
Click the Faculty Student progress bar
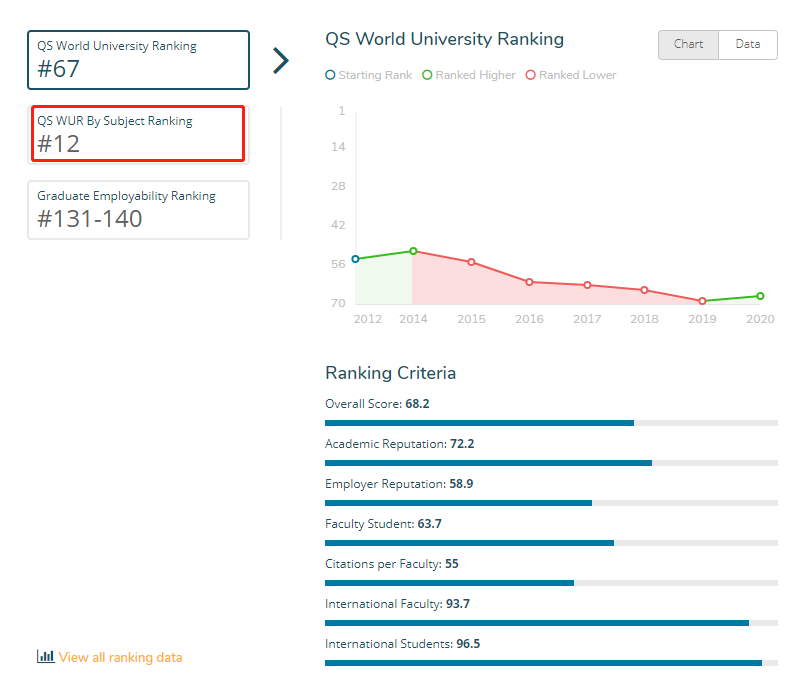(552, 543)
